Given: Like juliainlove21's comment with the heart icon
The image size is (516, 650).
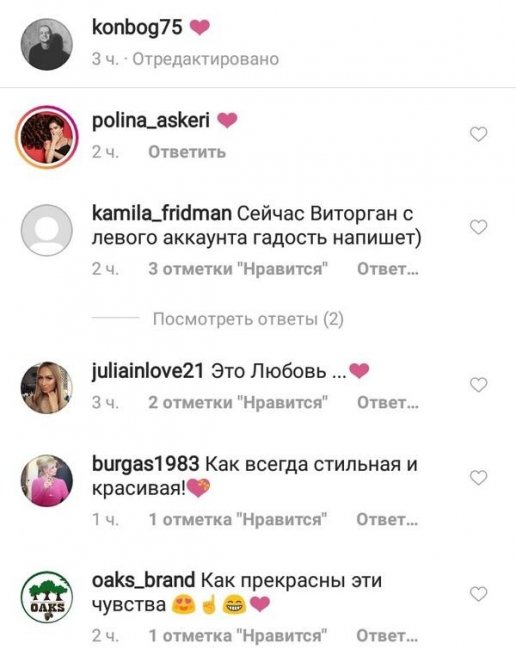Looking at the screenshot, I should pos(478,385).
